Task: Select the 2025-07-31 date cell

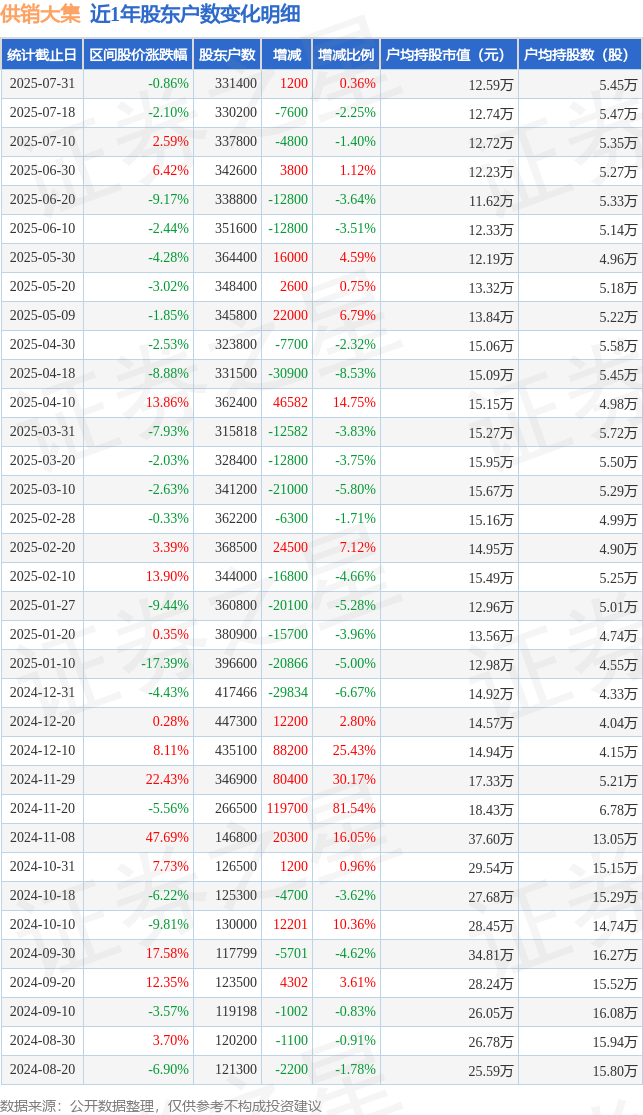Action: coord(42,84)
